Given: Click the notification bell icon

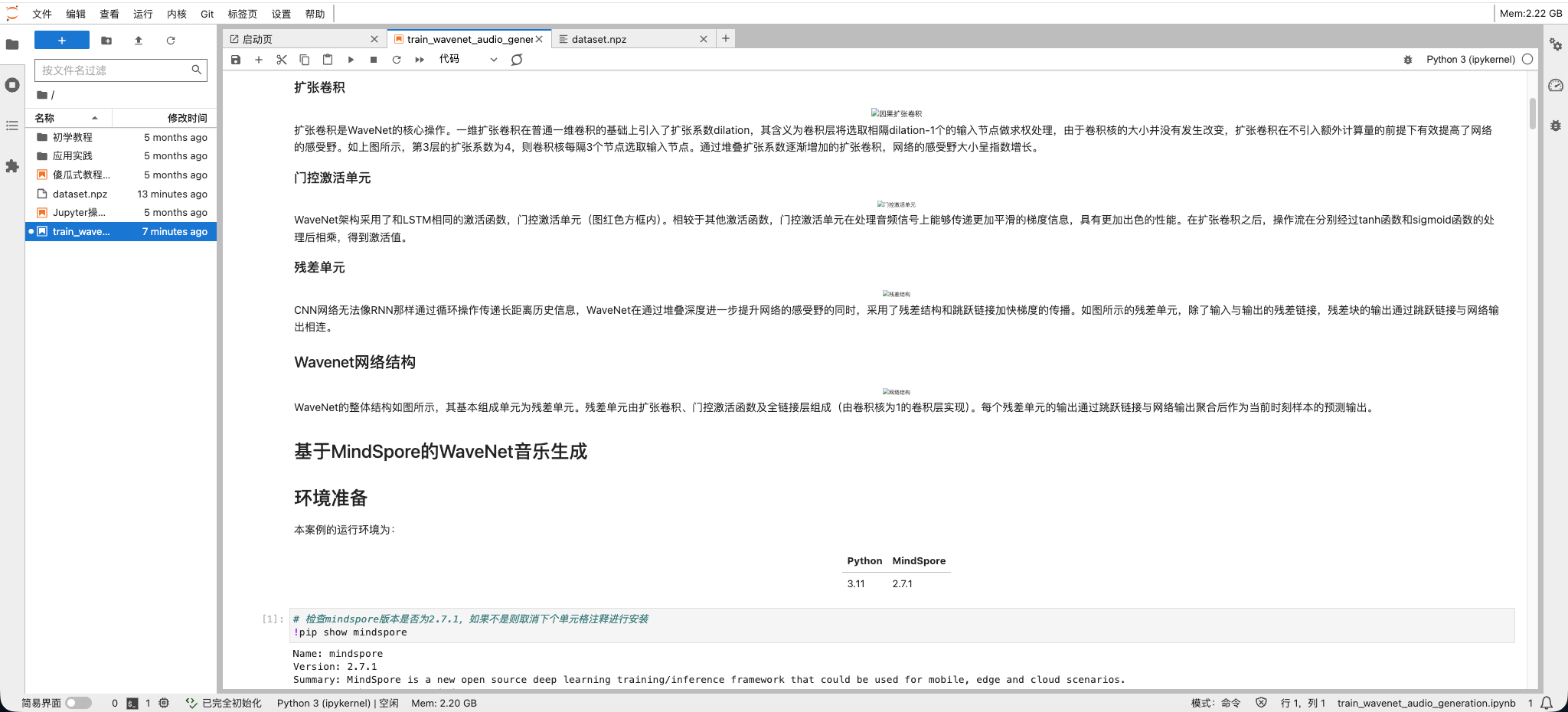Looking at the screenshot, I should 1547,703.
